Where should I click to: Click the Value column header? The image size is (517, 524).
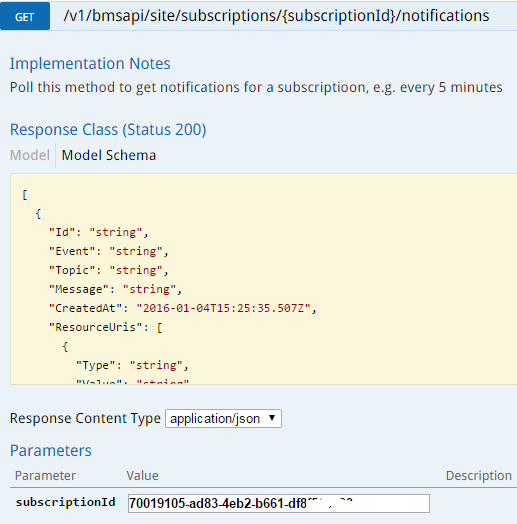pos(142,476)
